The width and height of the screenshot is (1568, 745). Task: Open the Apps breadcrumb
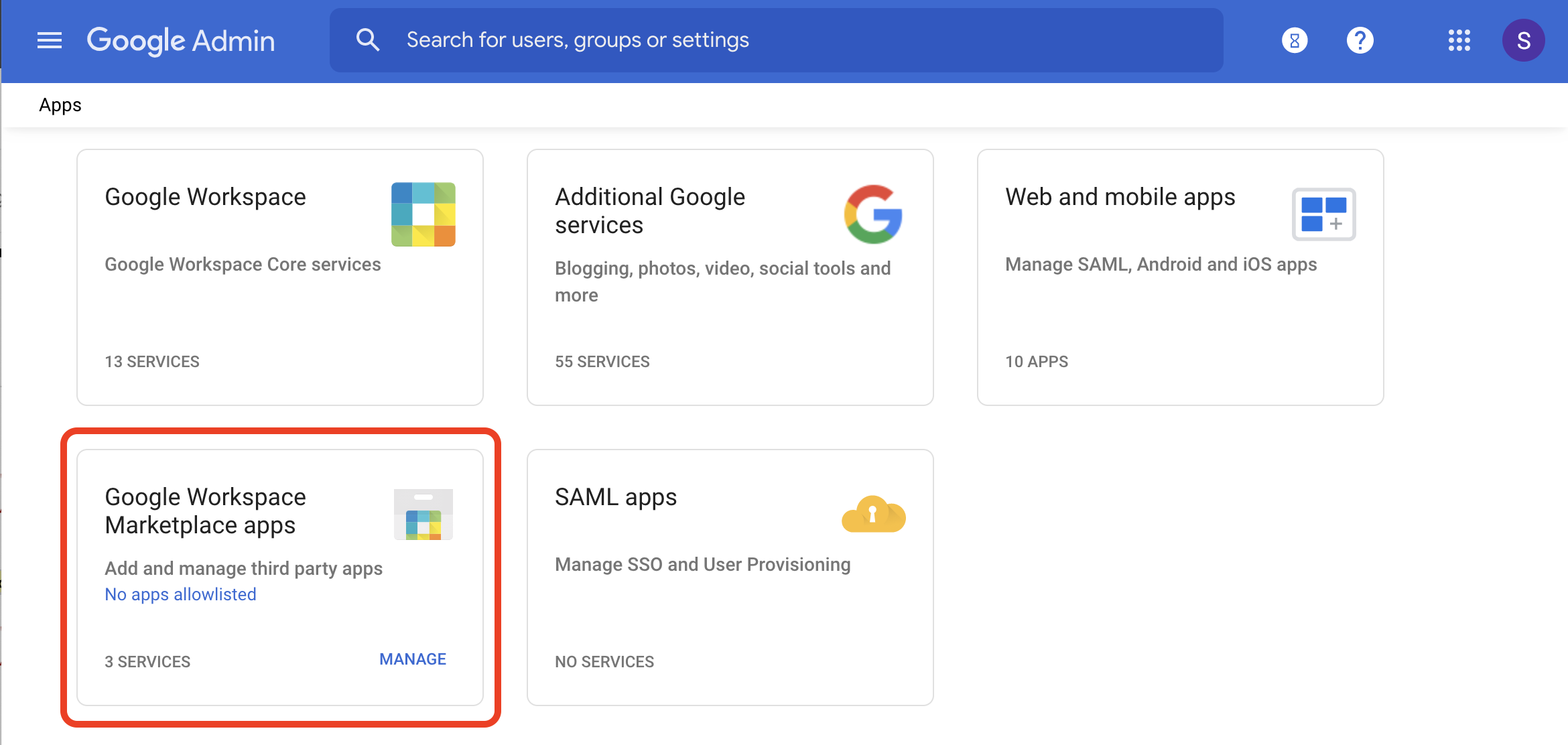60,105
